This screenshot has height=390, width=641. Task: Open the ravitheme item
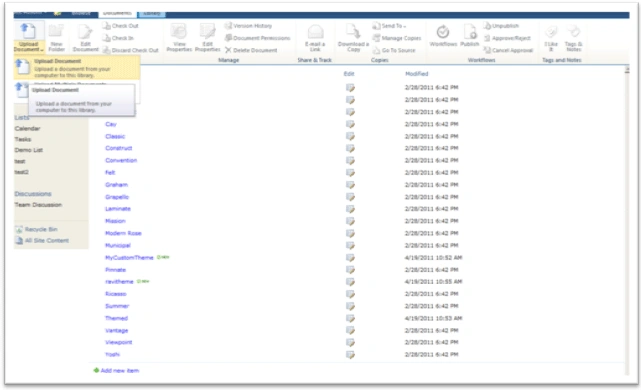coord(119,282)
